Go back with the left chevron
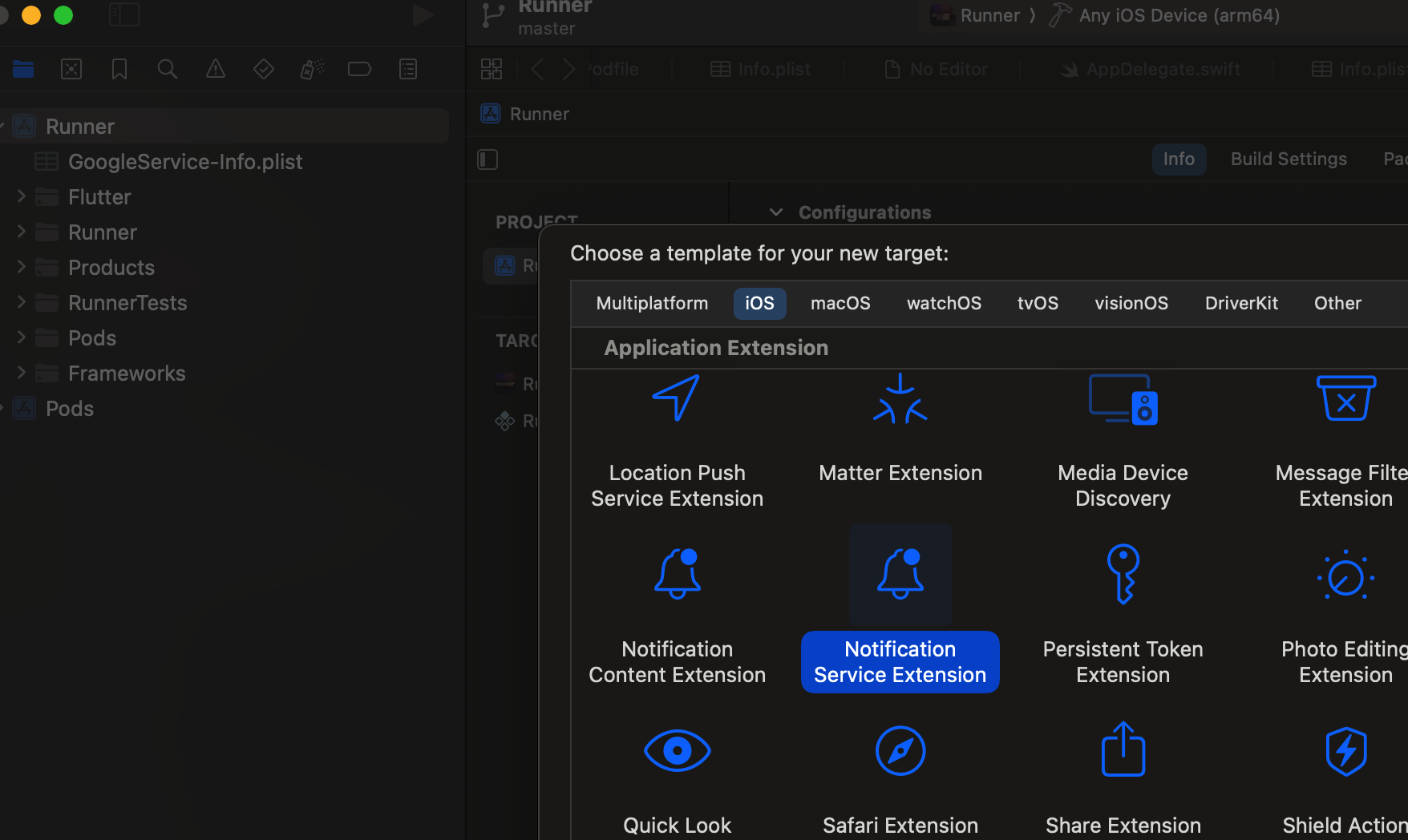The image size is (1408, 840). pyautogui.click(x=537, y=70)
